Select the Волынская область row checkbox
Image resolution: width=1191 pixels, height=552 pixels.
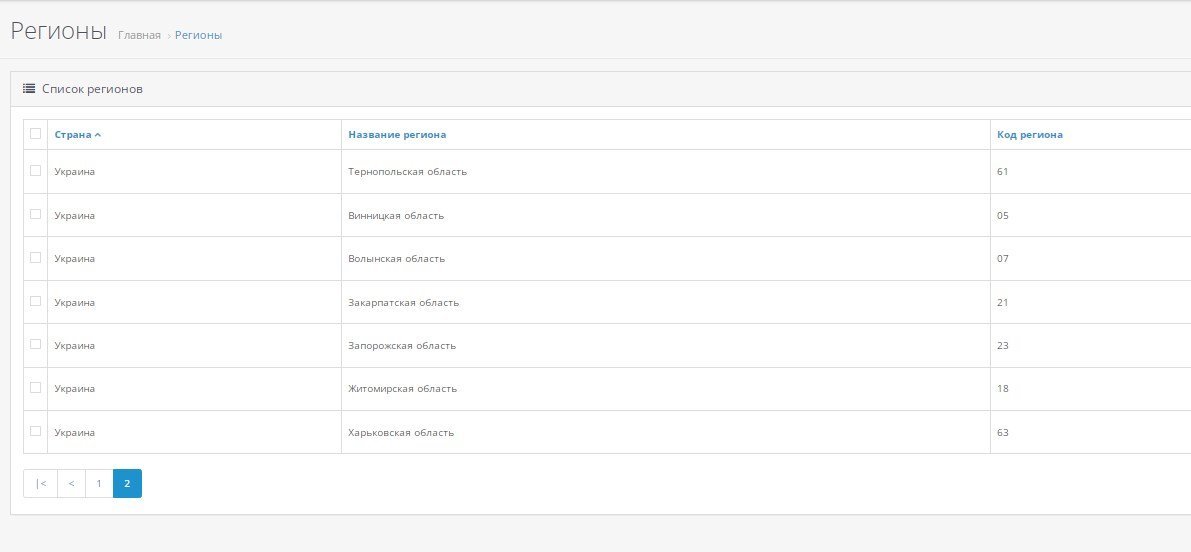[x=35, y=257]
